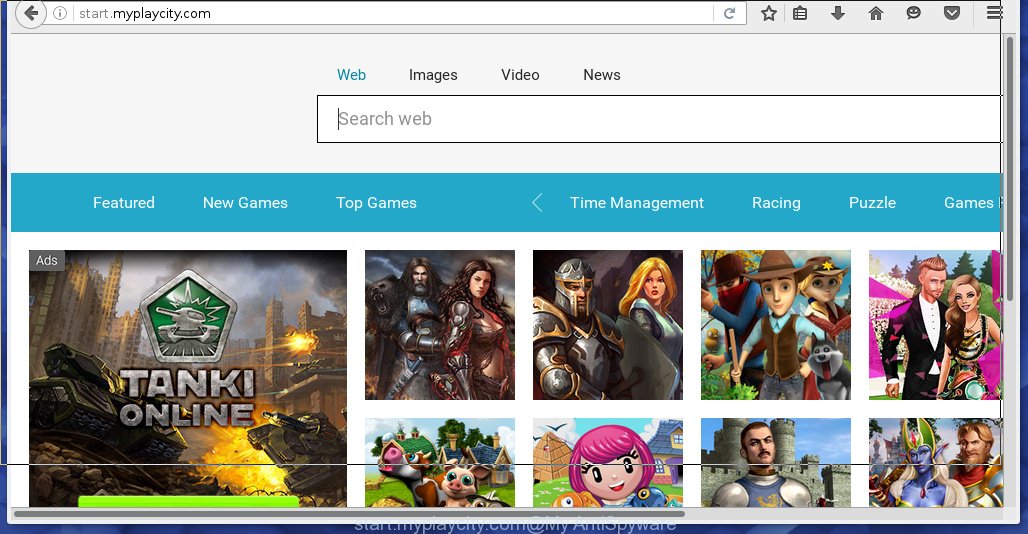Switch to the Video search tab

(x=521, y=75)
